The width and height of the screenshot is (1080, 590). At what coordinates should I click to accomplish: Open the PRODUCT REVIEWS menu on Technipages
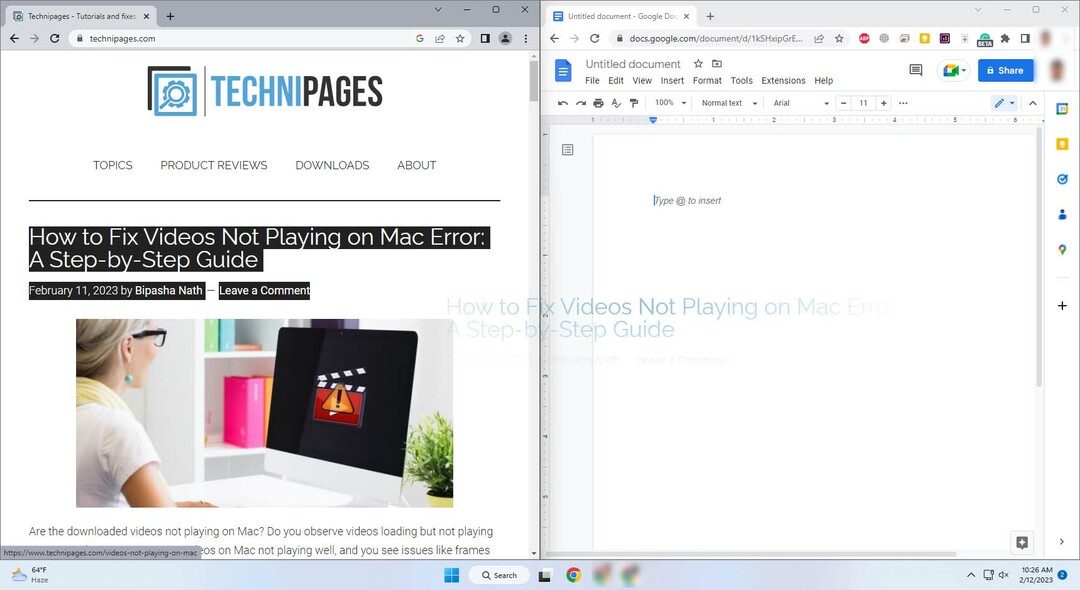(x=214, y=165)
